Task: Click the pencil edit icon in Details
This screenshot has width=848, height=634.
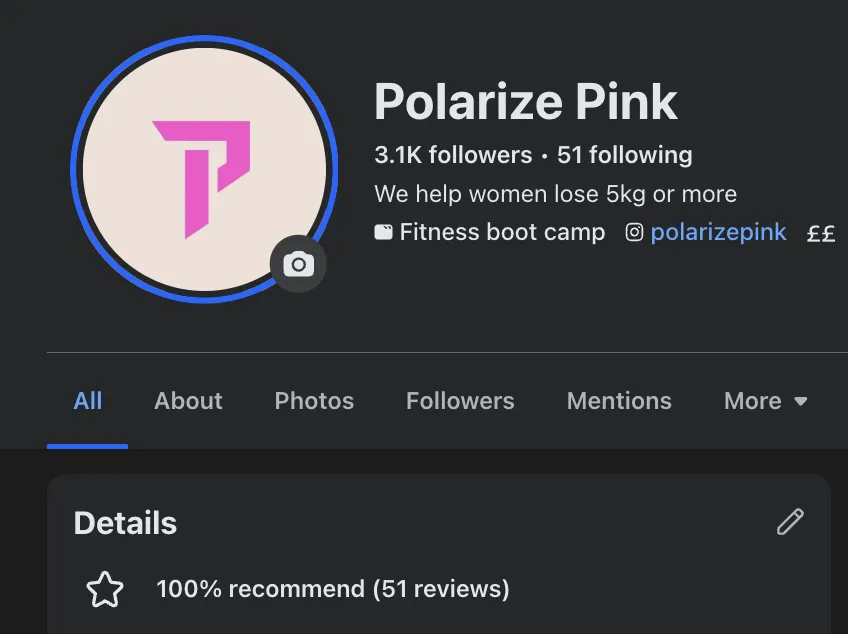Action: [x=790, y=522]
